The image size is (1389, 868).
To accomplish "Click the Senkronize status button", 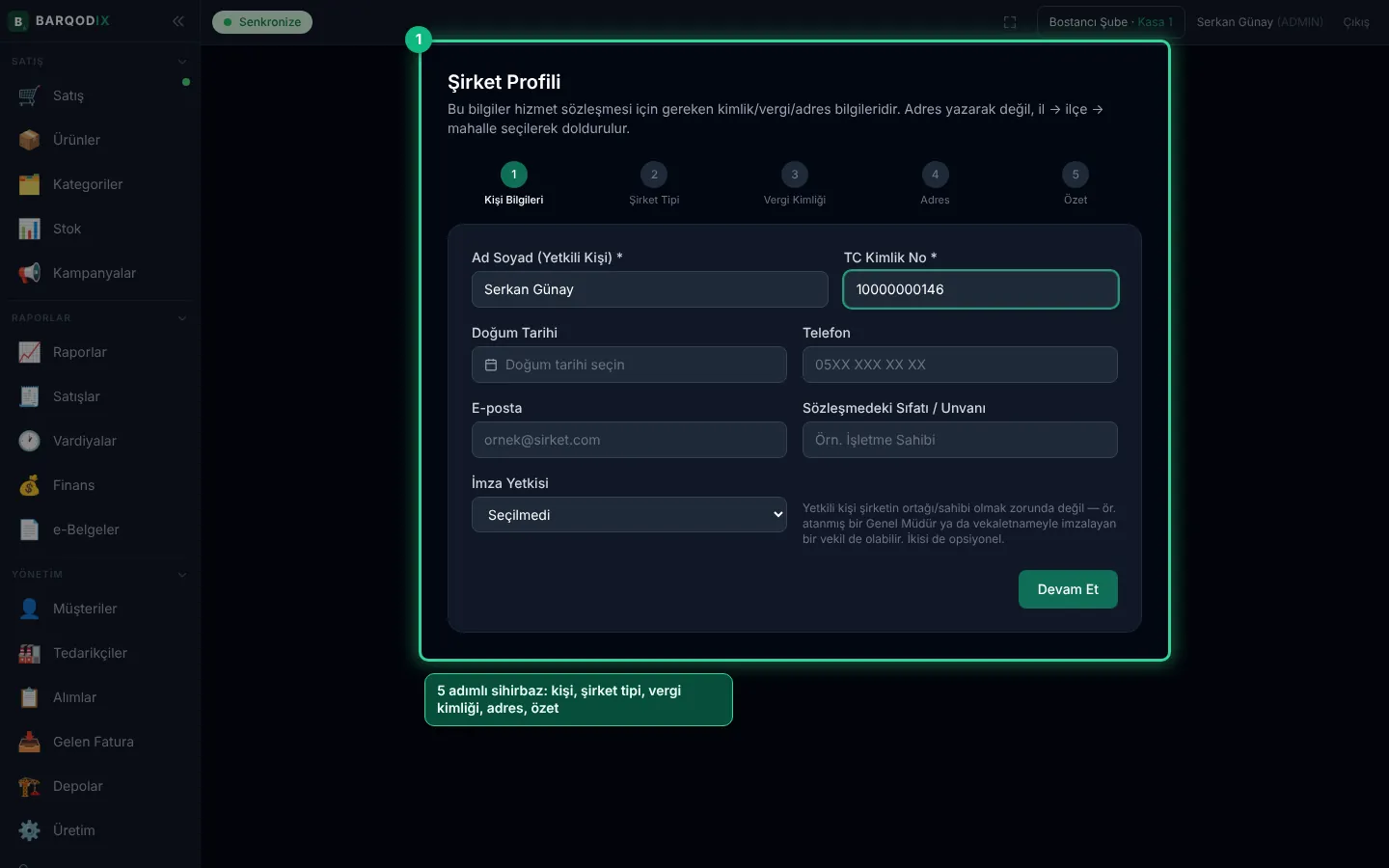I will pyautogui.click(x=262, y=22).
